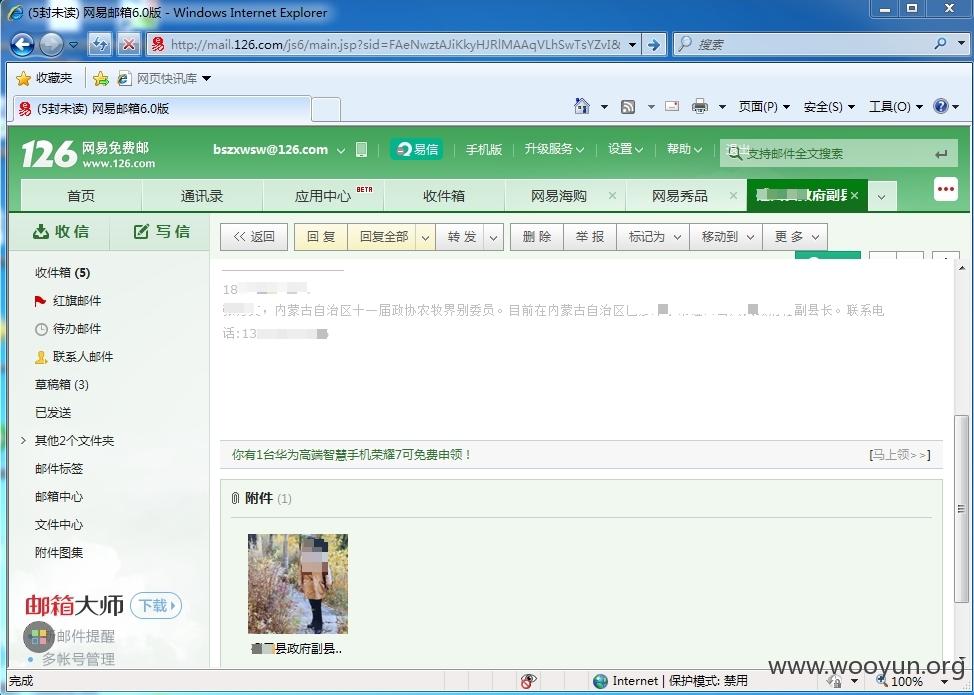
Task: Open IE Help question mark icon
Action: coord(941,106)
